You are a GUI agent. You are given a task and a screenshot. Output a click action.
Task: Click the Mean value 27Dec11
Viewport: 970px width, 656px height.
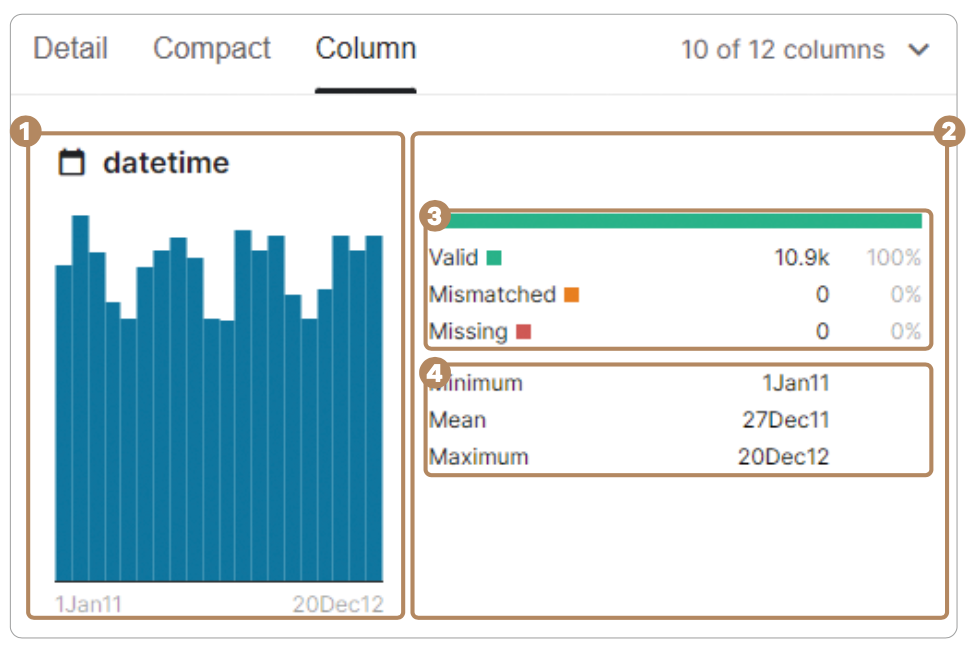[x=785, y=420]
